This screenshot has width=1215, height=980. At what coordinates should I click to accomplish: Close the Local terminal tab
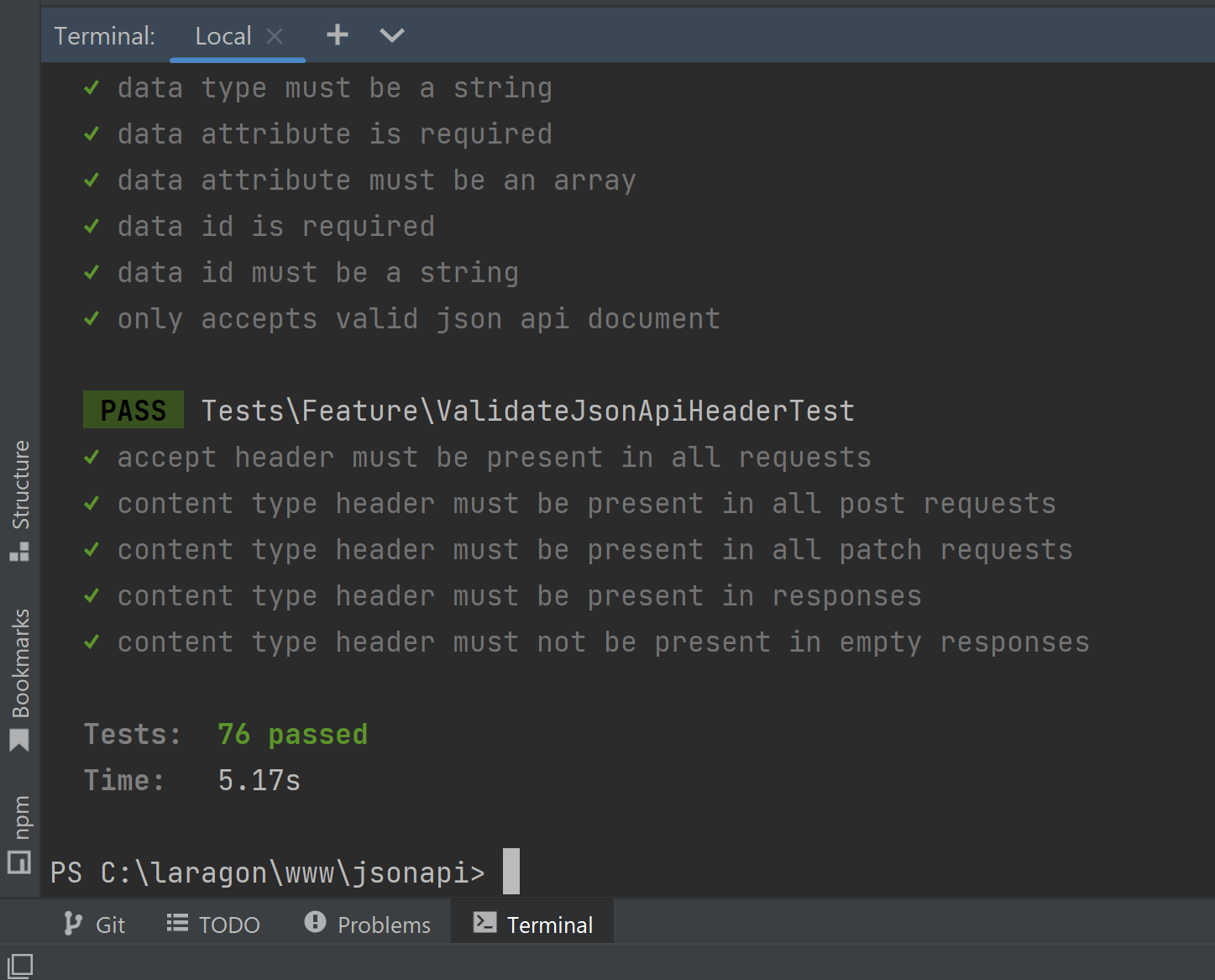tap(275, 36)
